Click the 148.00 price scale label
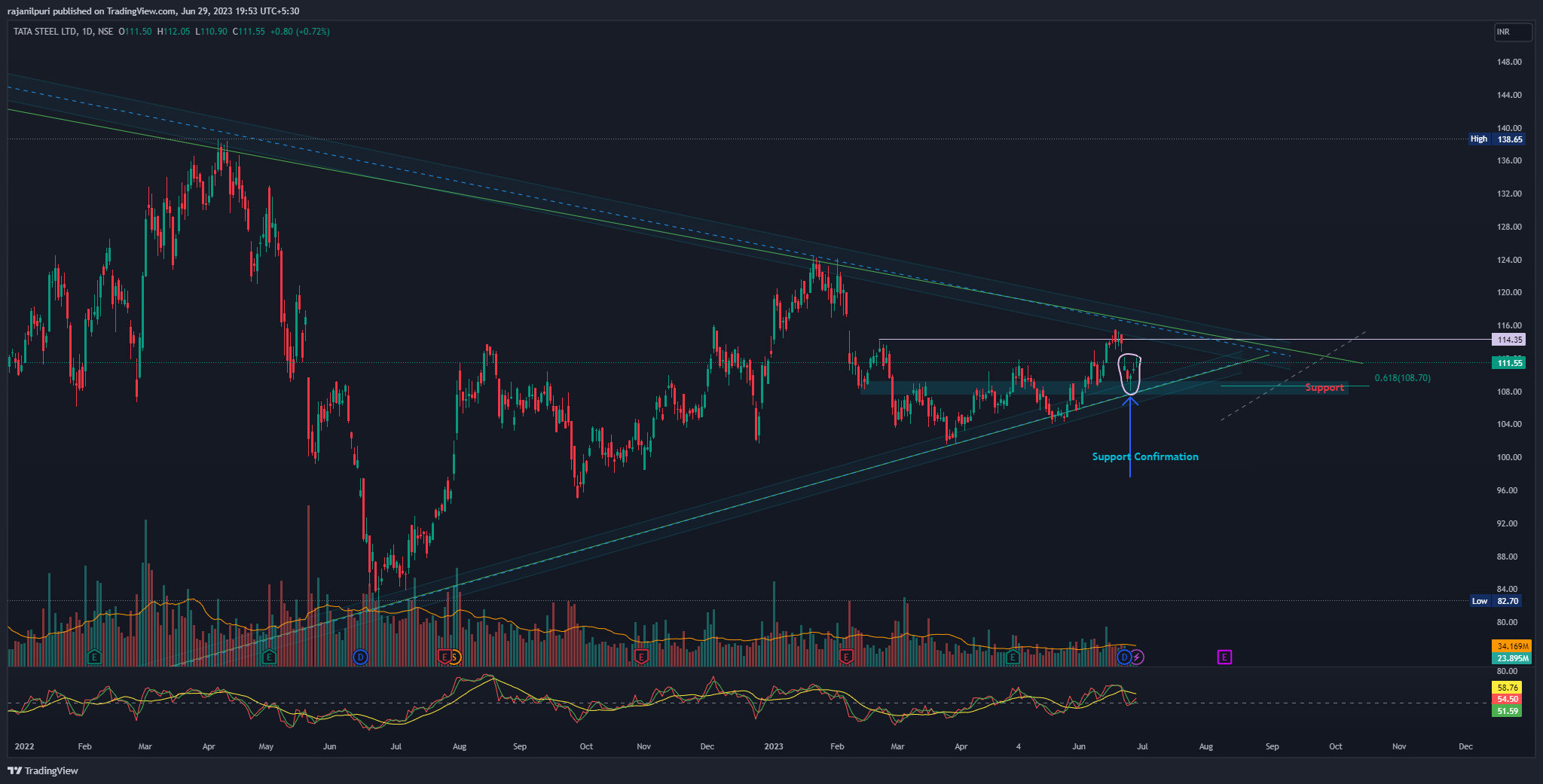Image resolution: width=1543 pixels, height=784 pixels. pyautogui.click(x=1509, y=62)
